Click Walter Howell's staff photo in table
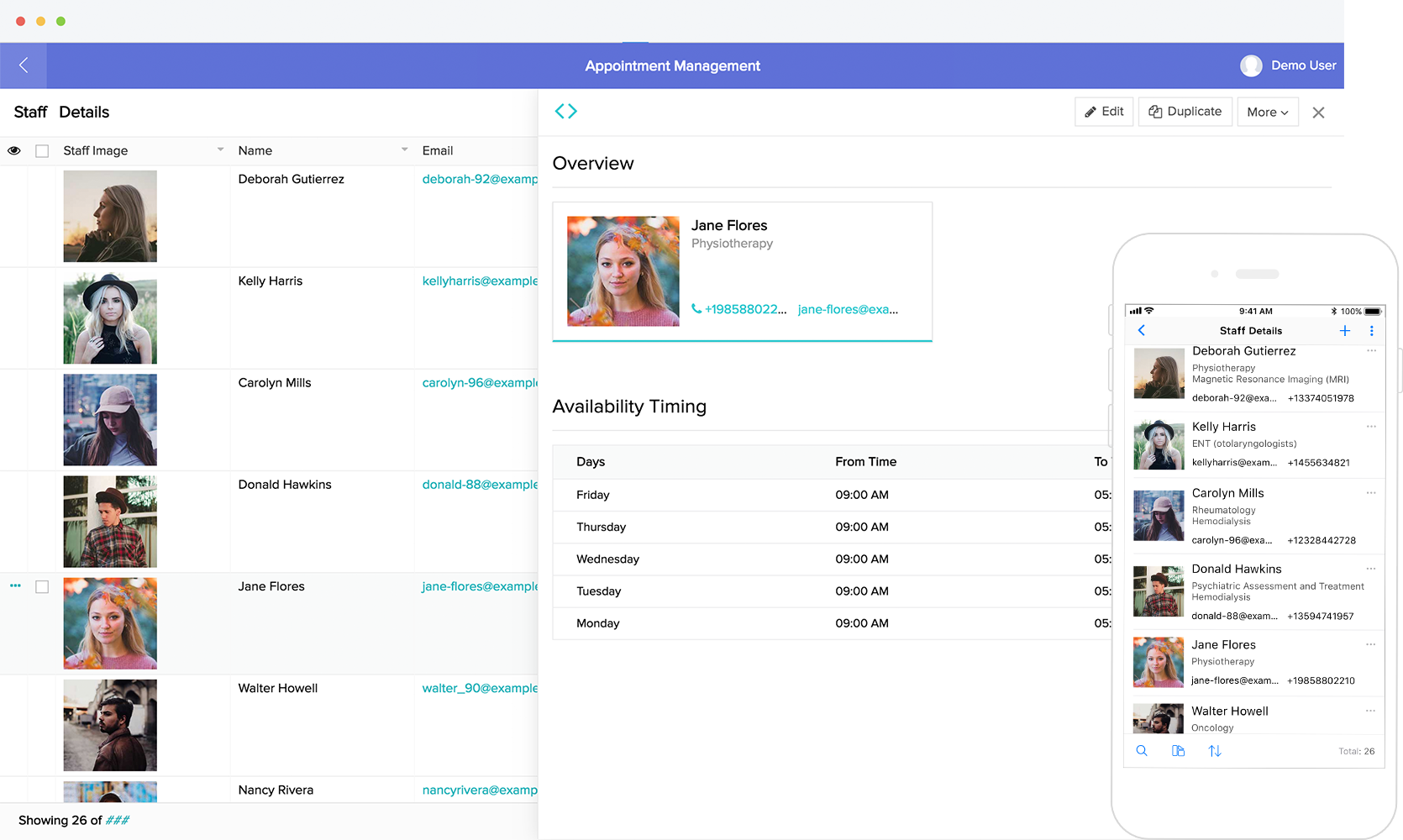 click(x=110, y=725)
